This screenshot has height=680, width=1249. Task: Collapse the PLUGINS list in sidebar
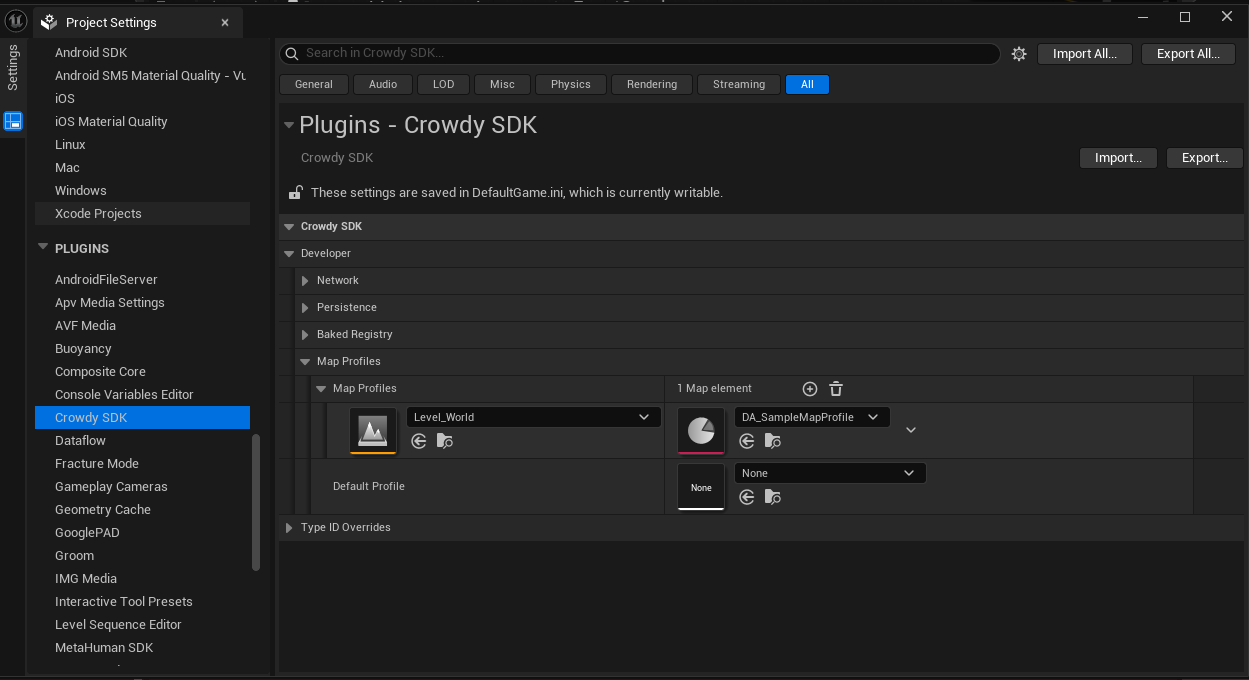point(43,247)
